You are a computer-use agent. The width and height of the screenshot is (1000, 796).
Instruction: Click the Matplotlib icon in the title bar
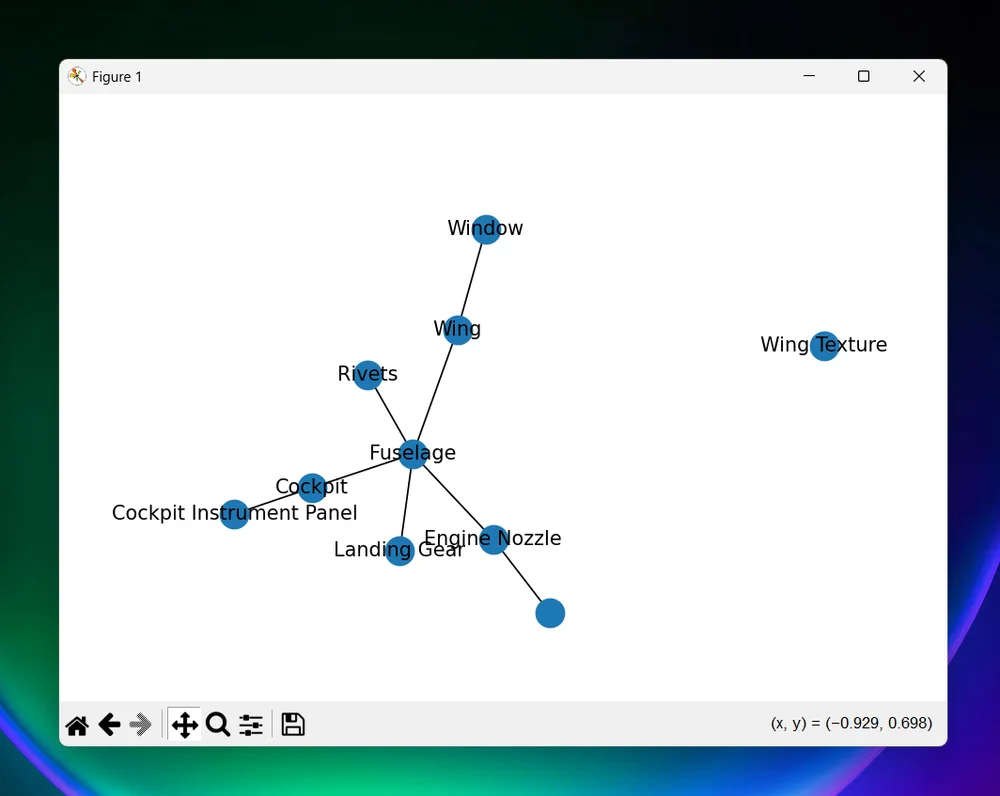pyautogui.click(x=77, y=77)
